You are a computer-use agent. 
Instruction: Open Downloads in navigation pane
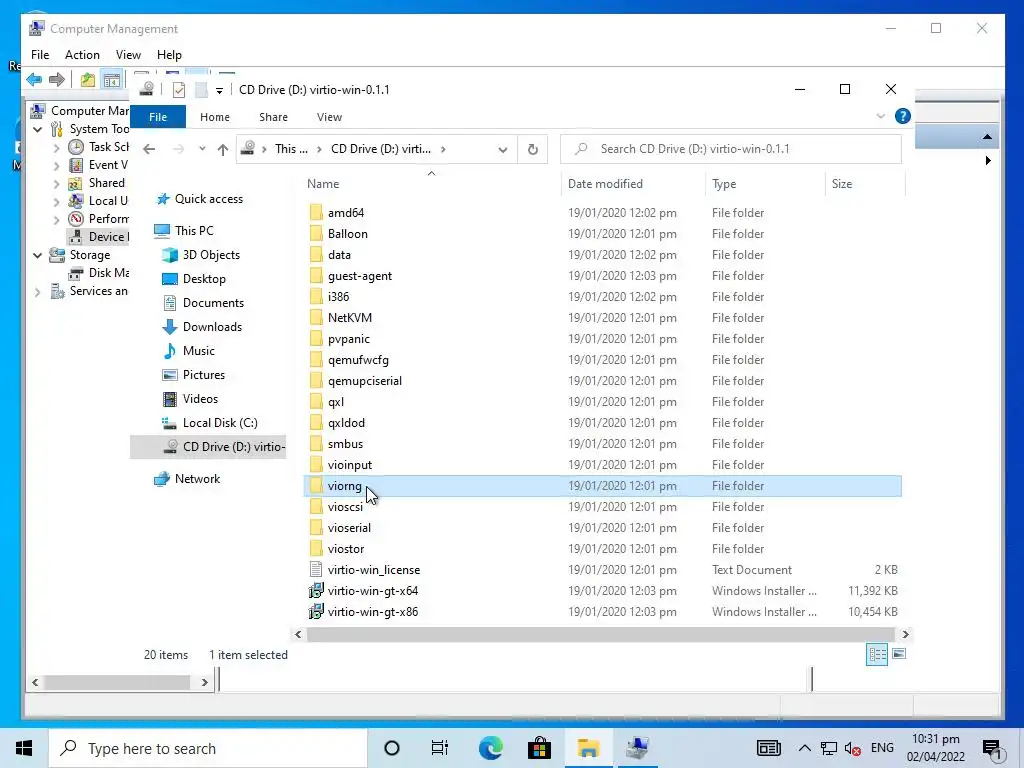212,327
